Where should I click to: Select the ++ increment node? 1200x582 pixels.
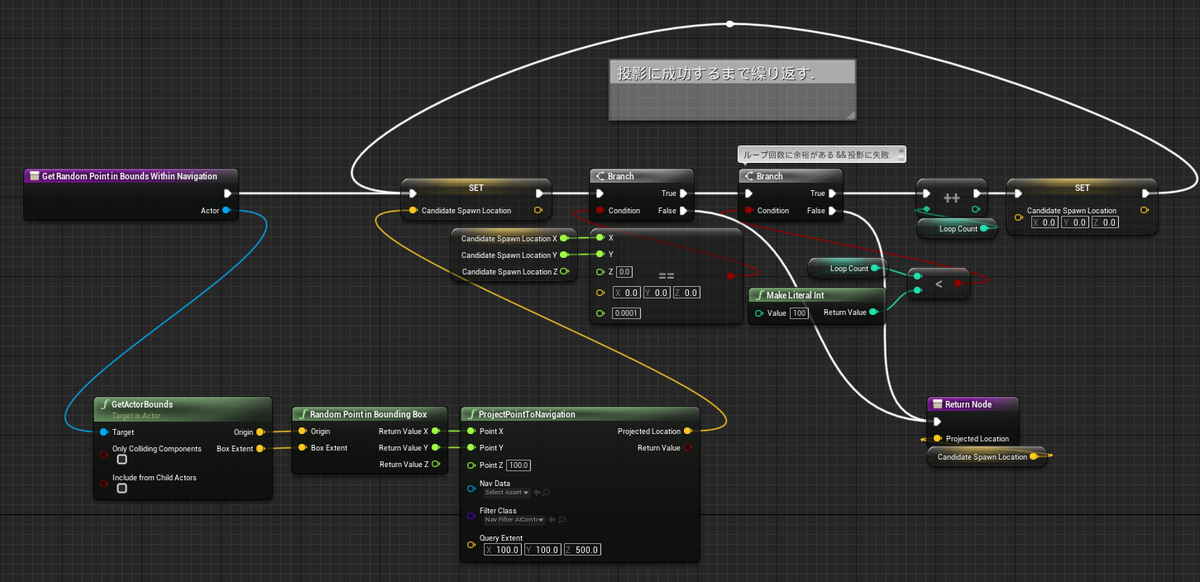pos(952,198)
